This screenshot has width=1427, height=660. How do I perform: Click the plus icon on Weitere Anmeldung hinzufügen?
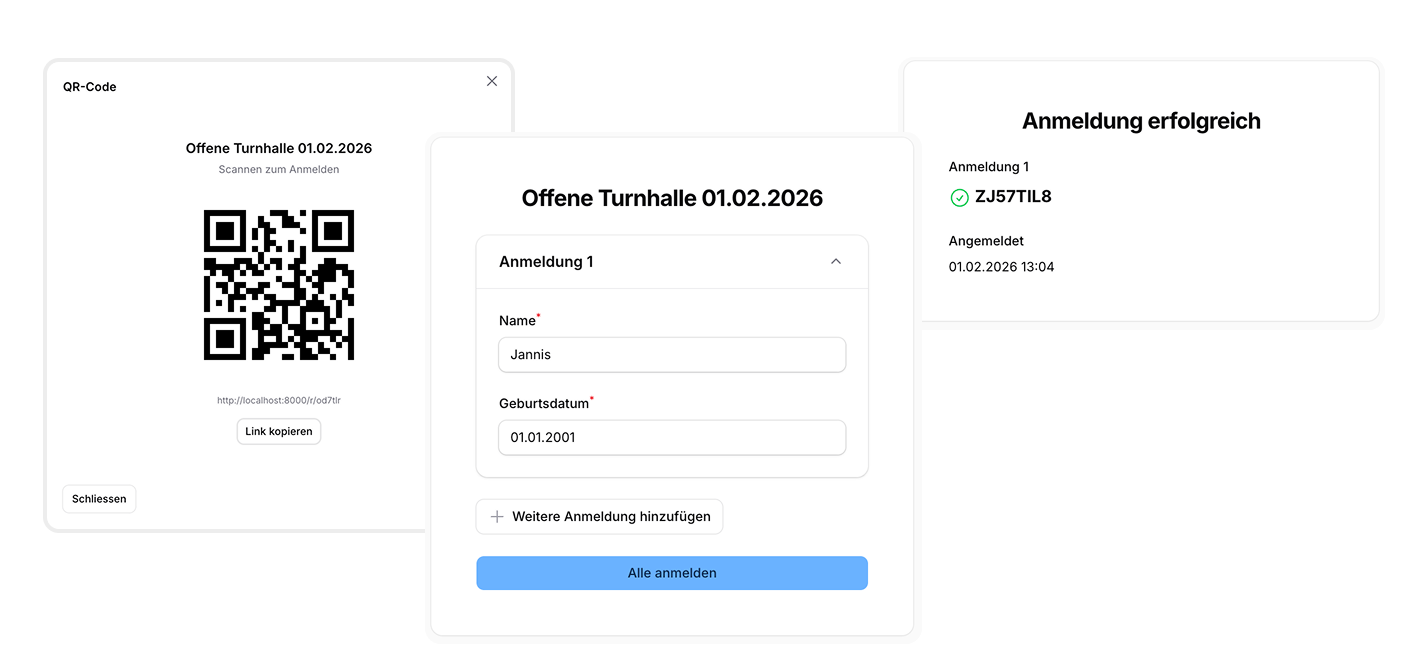(497, 516)
